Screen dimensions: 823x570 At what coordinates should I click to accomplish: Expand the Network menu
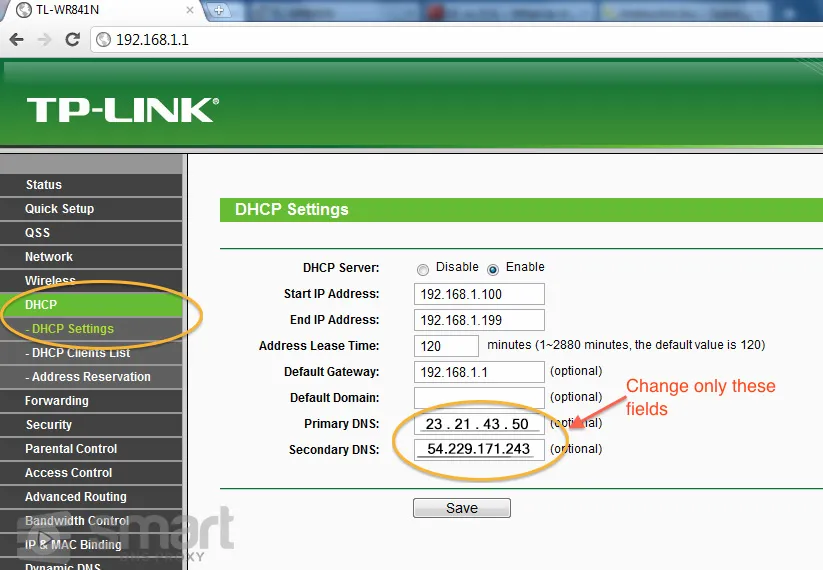(x=49, y=257)
